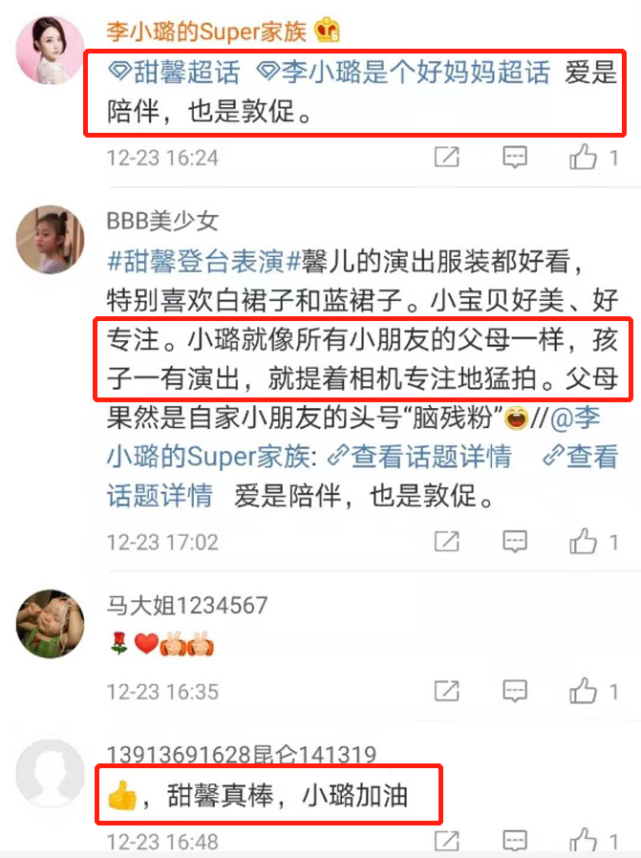Image resolution: width=641 pixels, height=858 pixels.
Task: Share 马大姐1234567's comment via repost icon
Action: 447,691
